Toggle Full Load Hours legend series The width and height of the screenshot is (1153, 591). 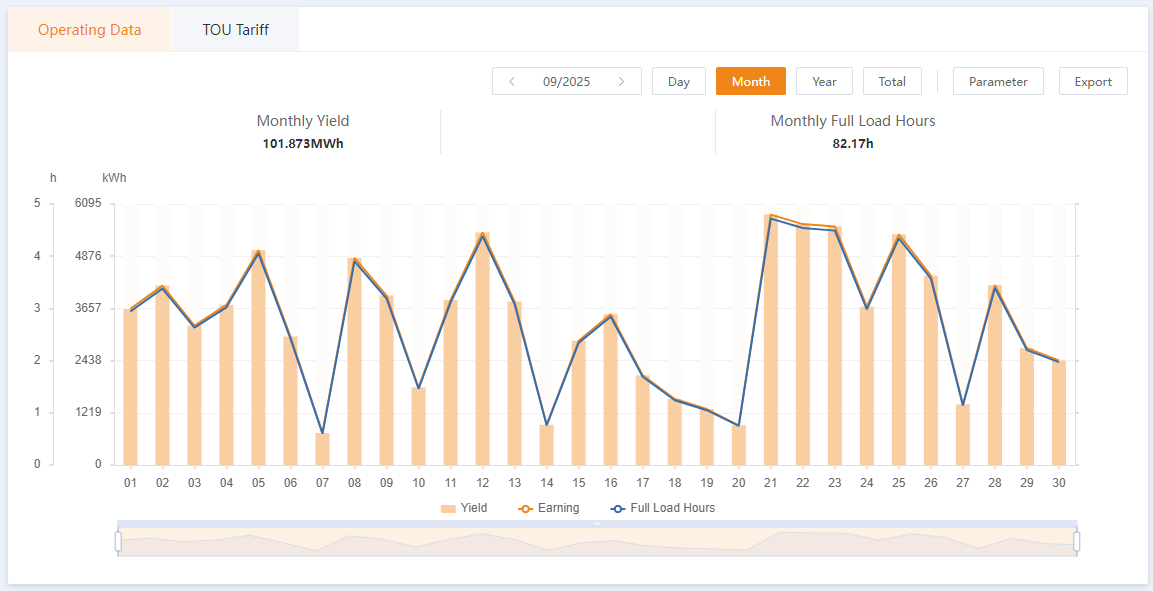[x=662, y=508]
